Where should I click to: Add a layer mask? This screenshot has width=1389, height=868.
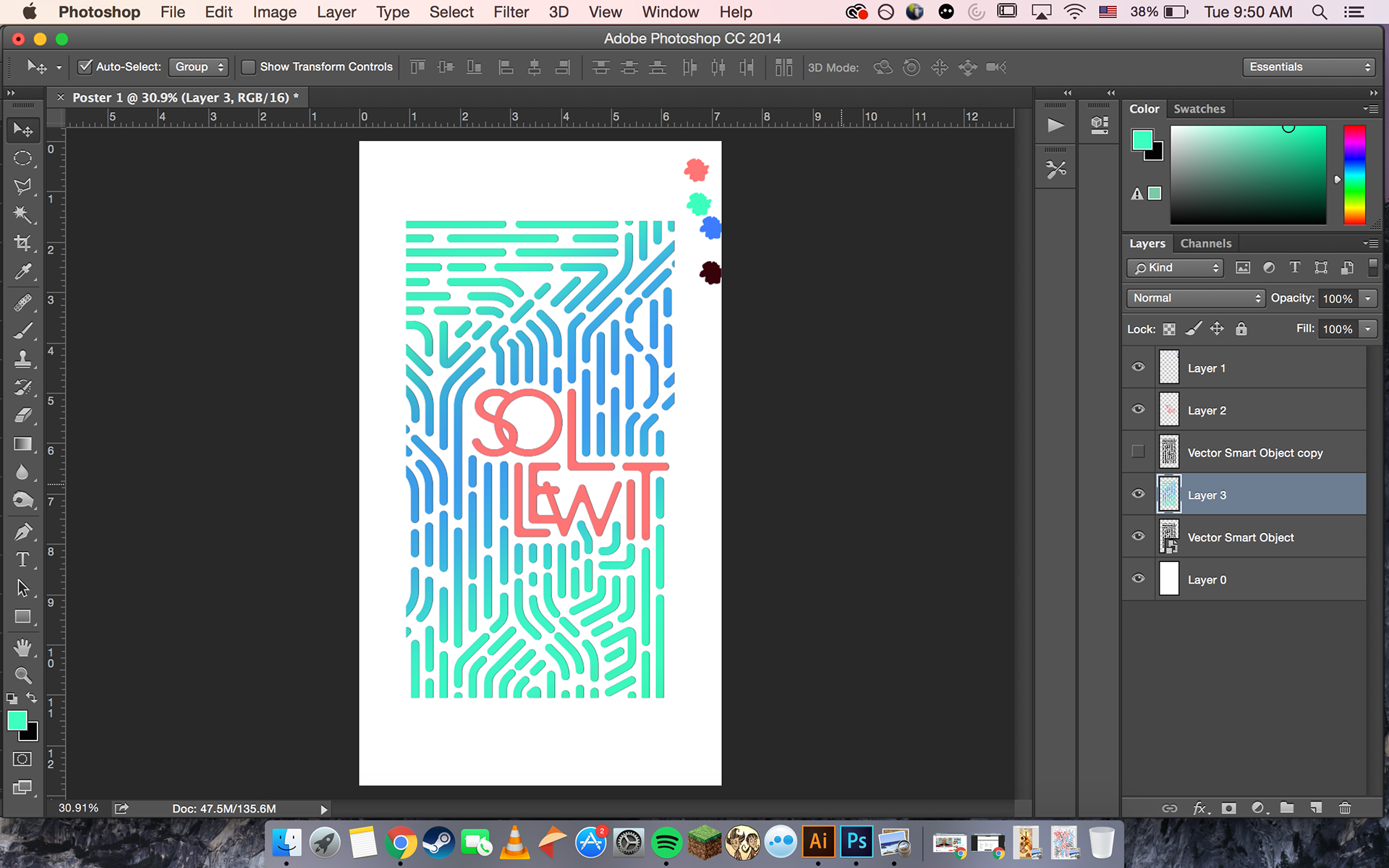1229,808
